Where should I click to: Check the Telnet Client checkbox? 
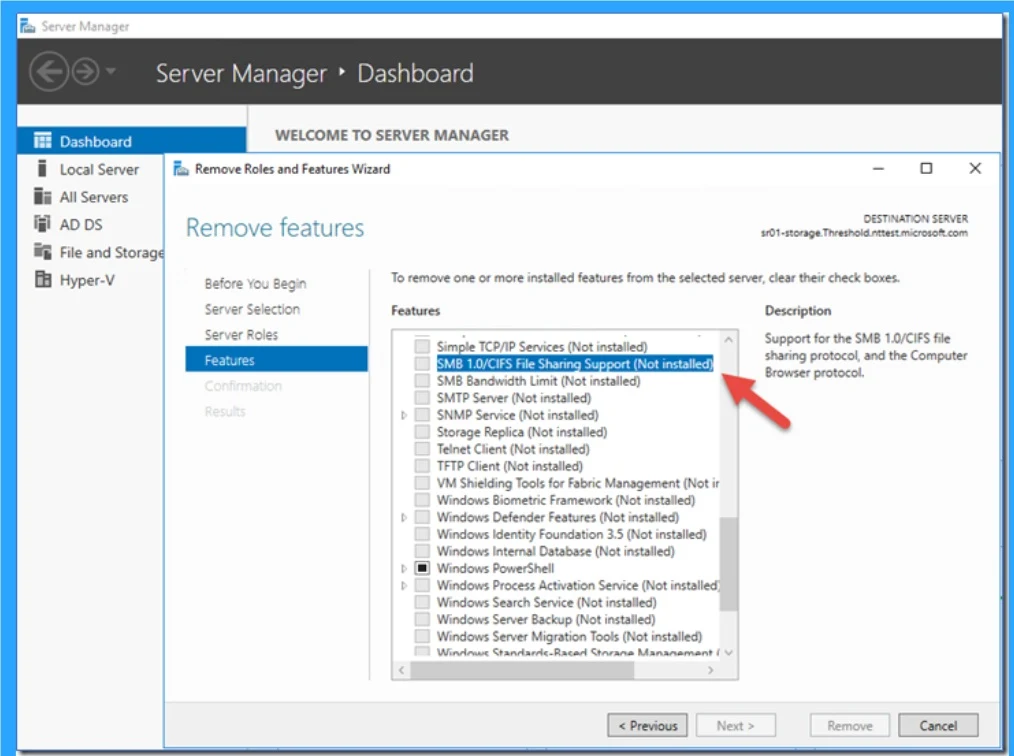point(422,449)
